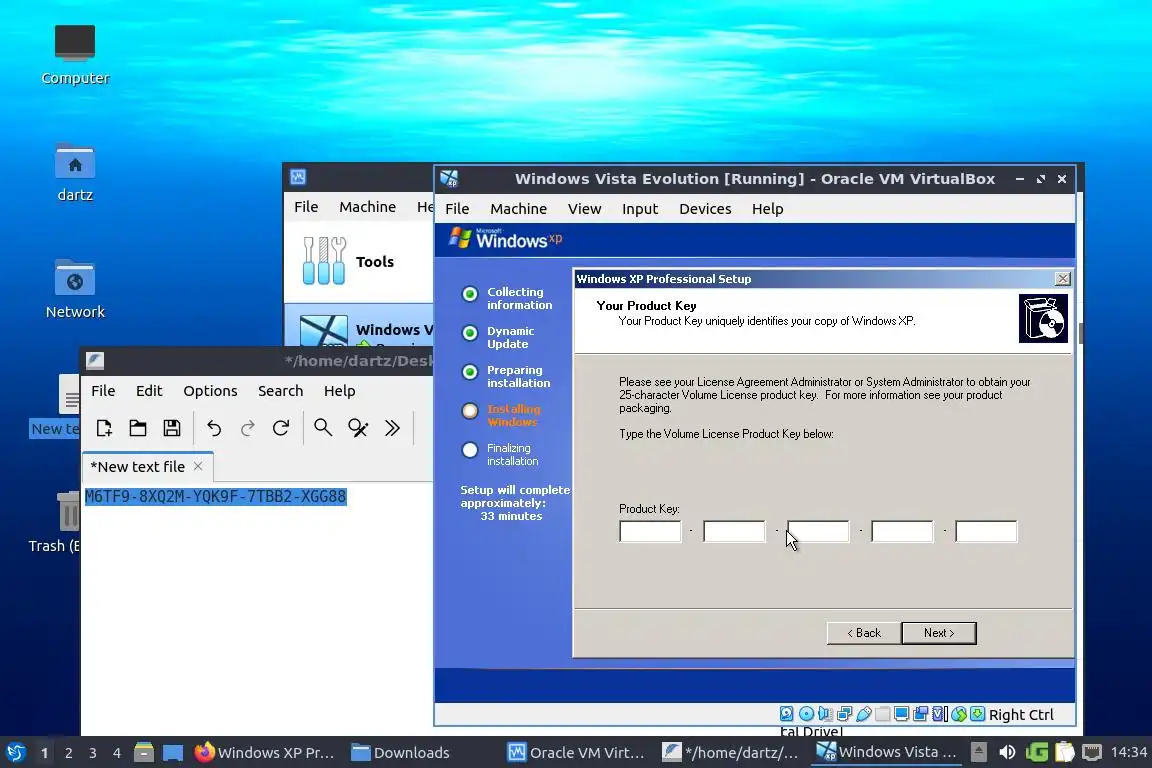Expand the toolbar overflow chevron in text editor
This screenshot has height=768, width=1152.
coord(392,428)
